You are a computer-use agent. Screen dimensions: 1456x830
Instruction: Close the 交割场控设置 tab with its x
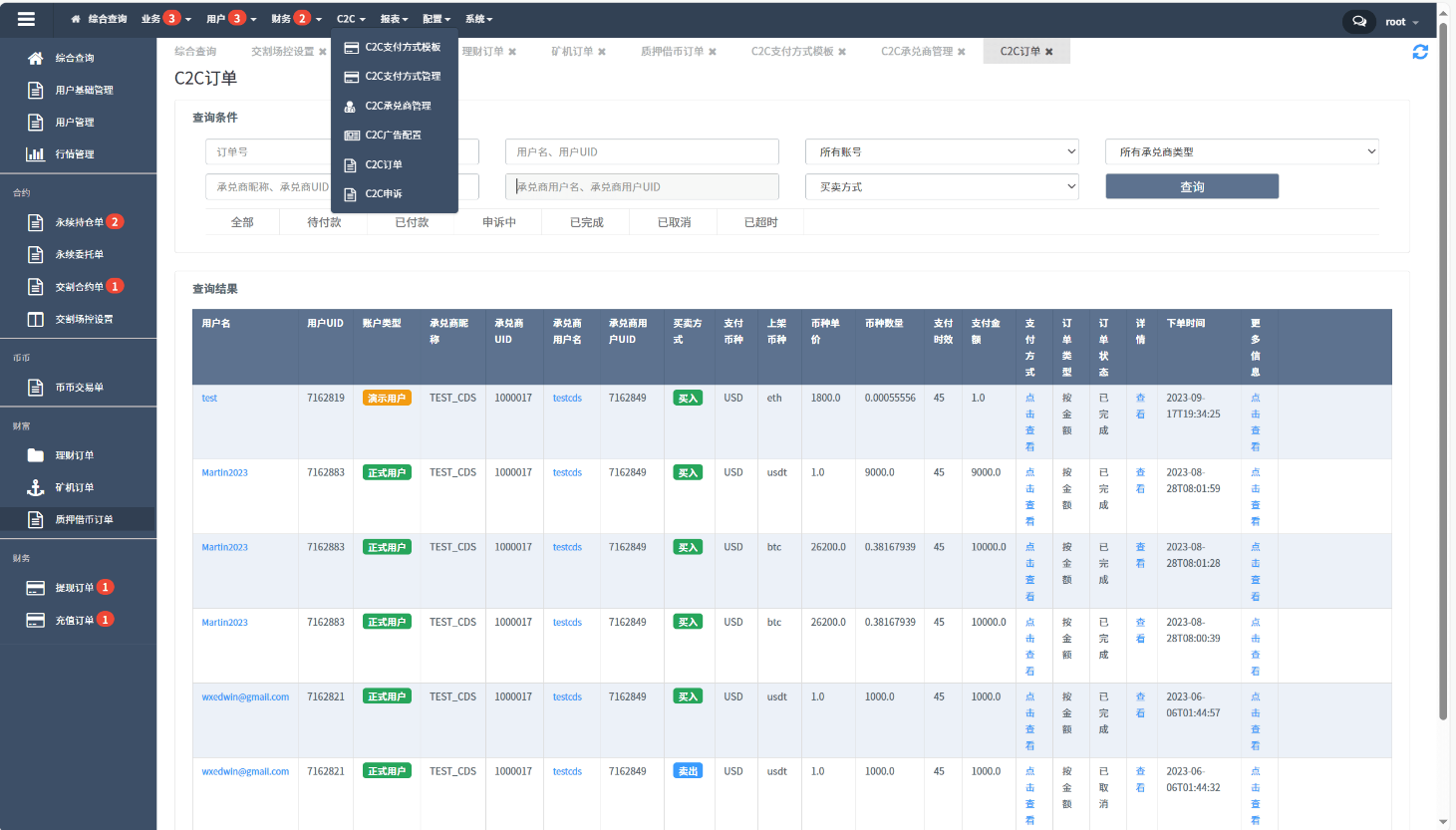[322, 52]
